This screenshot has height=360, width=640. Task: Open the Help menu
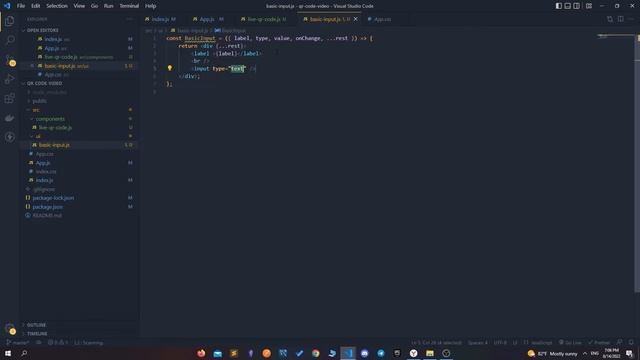pyautogui.click(x=151, y=6)
